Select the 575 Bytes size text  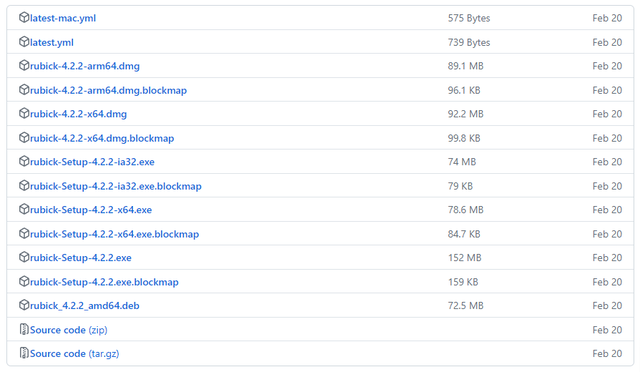(x=469, y=18)
